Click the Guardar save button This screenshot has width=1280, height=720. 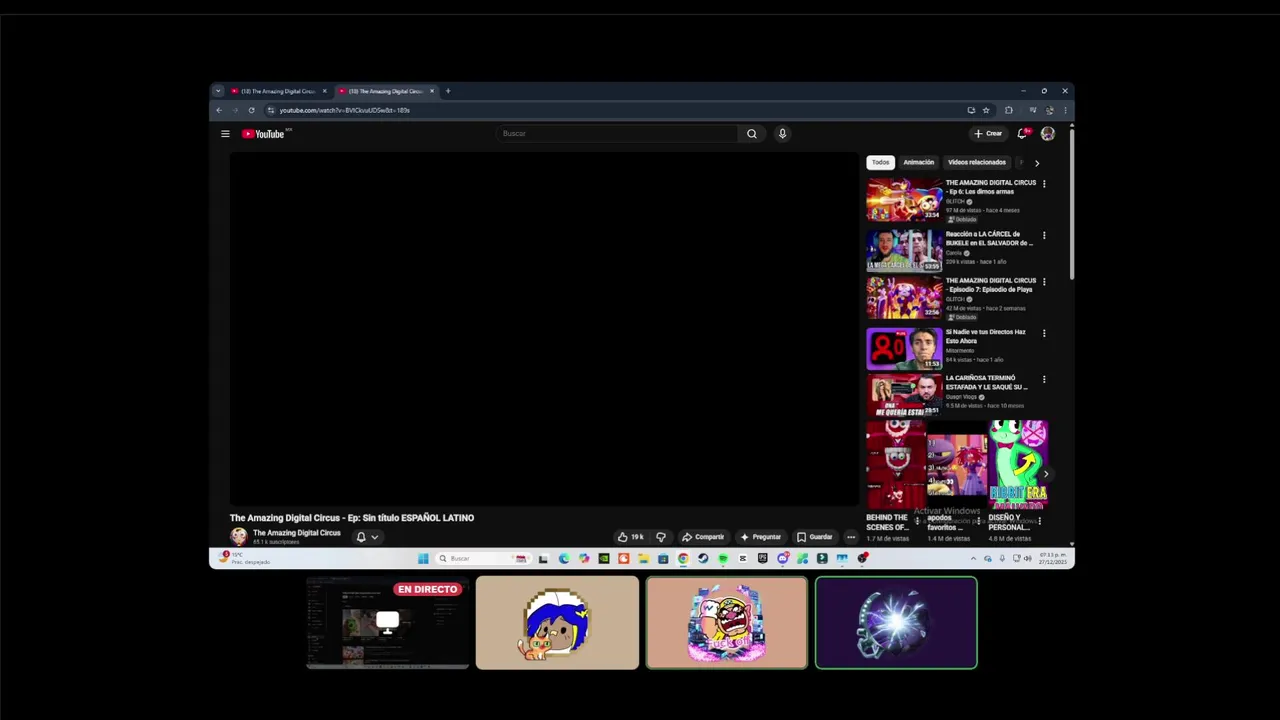tap(814, 537)
